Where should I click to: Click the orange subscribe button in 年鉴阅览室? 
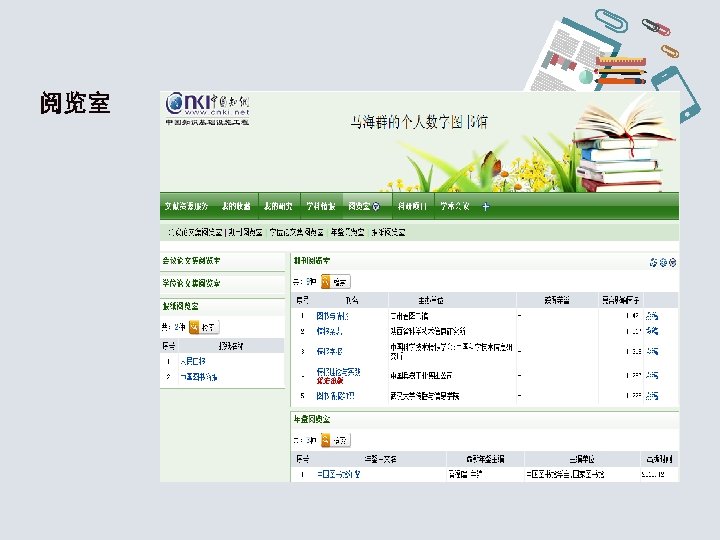(336, 440)
